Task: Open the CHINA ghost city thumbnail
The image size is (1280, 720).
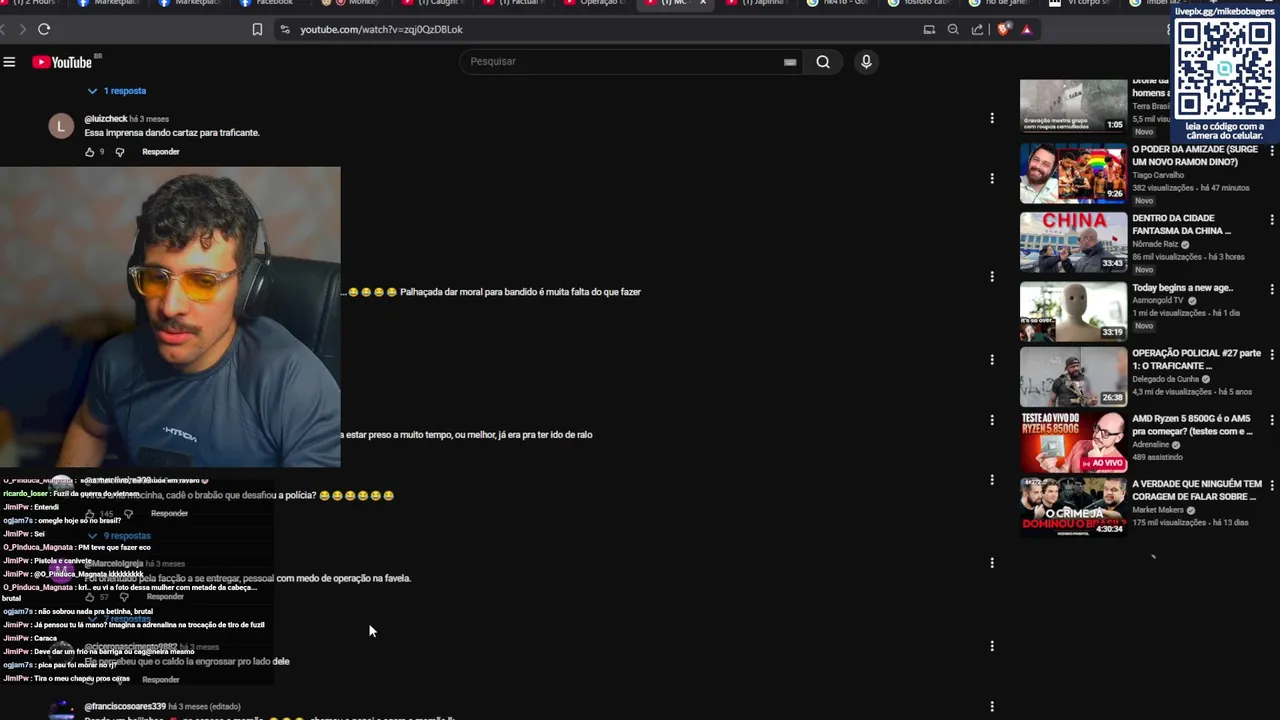Action: [1073, 242]
